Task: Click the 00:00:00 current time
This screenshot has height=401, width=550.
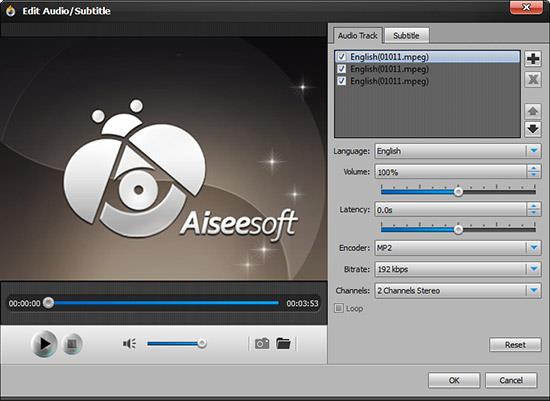Action: [x=25, y=303]
